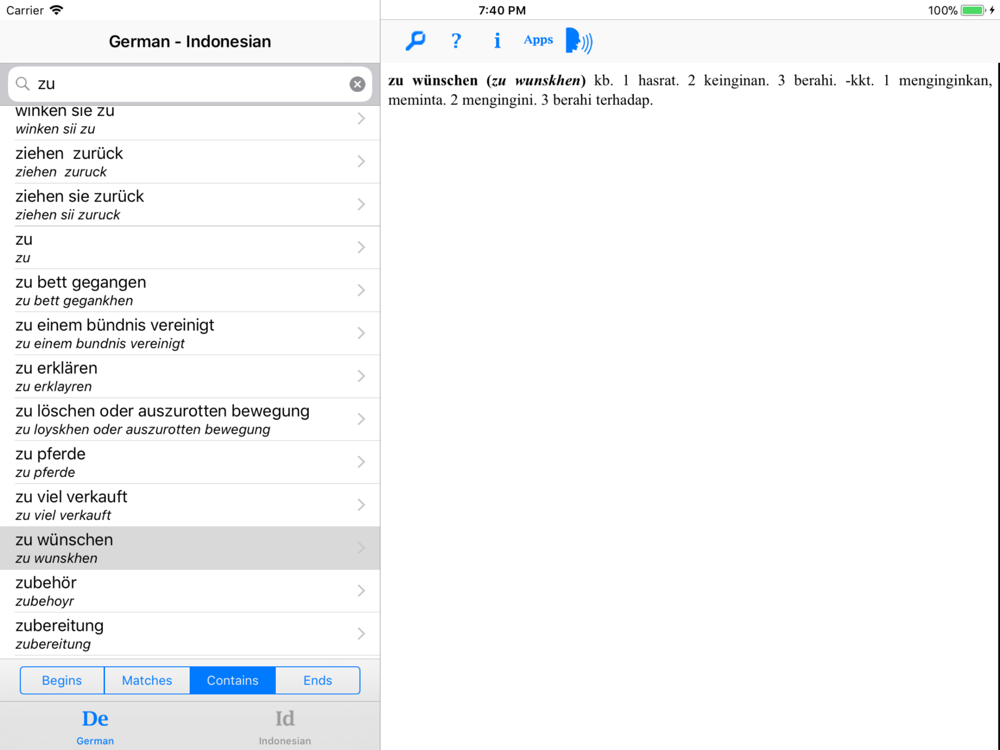Open the info icon in toolbar

point(497,41)
